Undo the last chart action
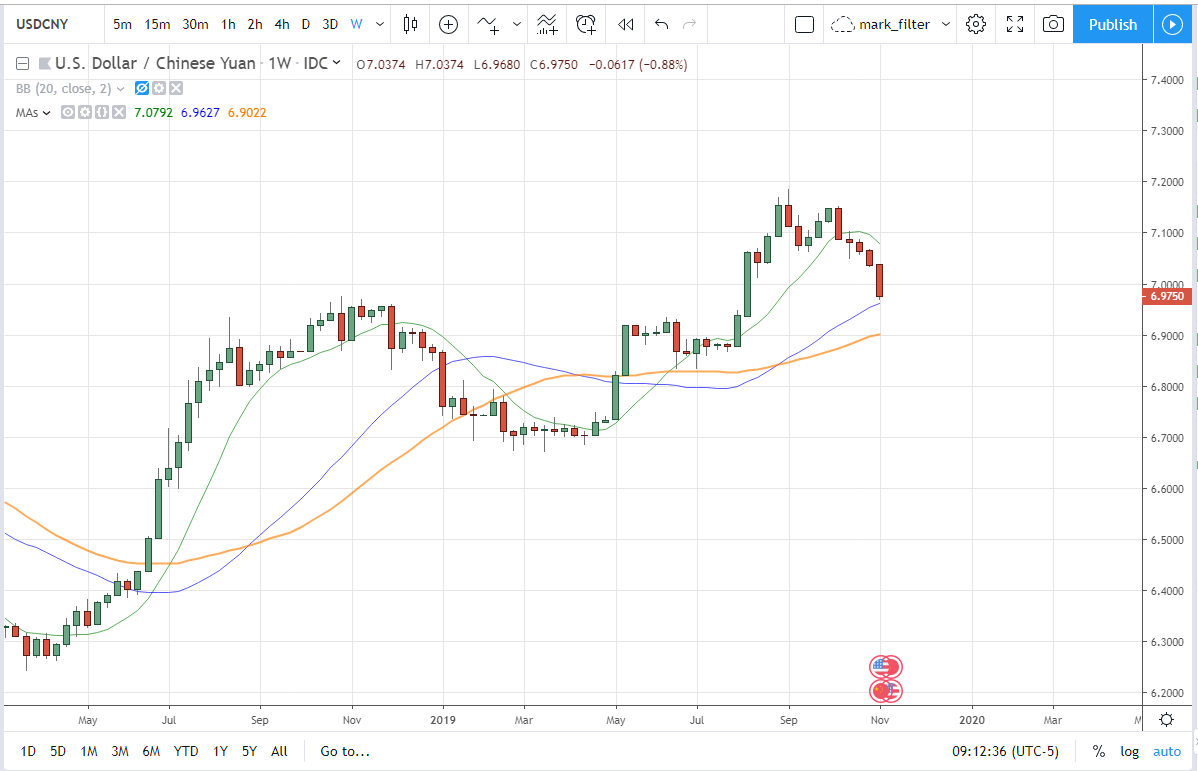This screenshot has height=771, width=1198. tap(662, 24)
